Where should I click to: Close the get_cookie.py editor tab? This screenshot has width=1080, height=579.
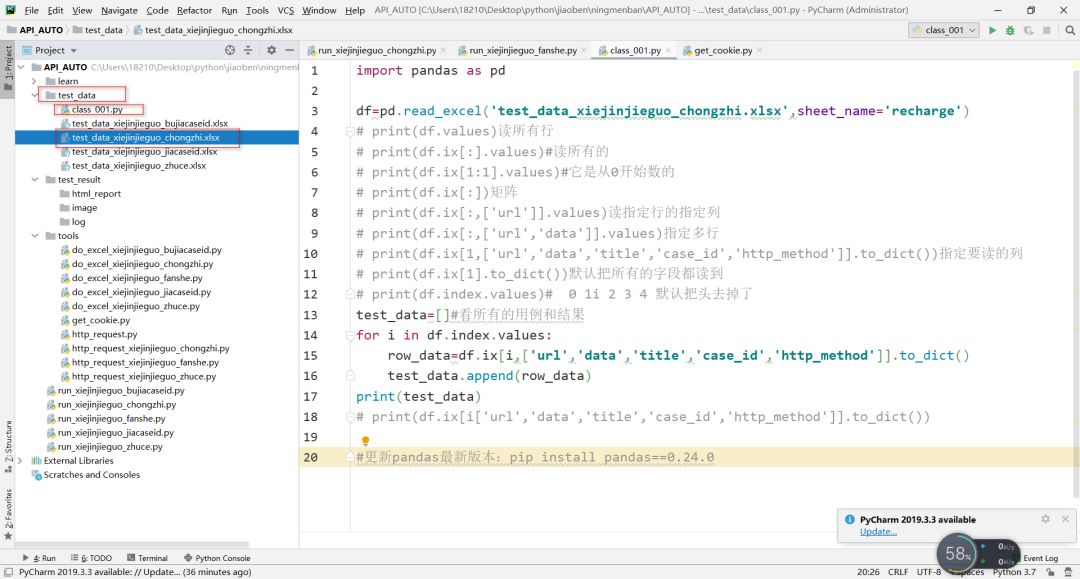click(759, 50)
